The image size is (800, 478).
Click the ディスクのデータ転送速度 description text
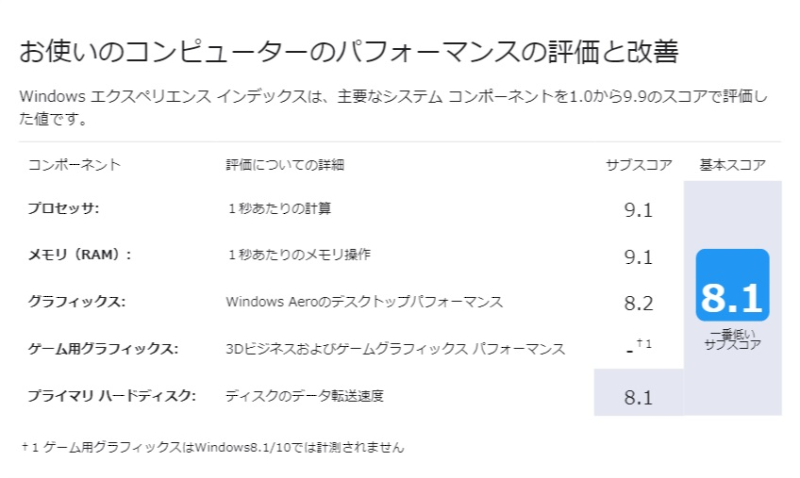(305, 396)
